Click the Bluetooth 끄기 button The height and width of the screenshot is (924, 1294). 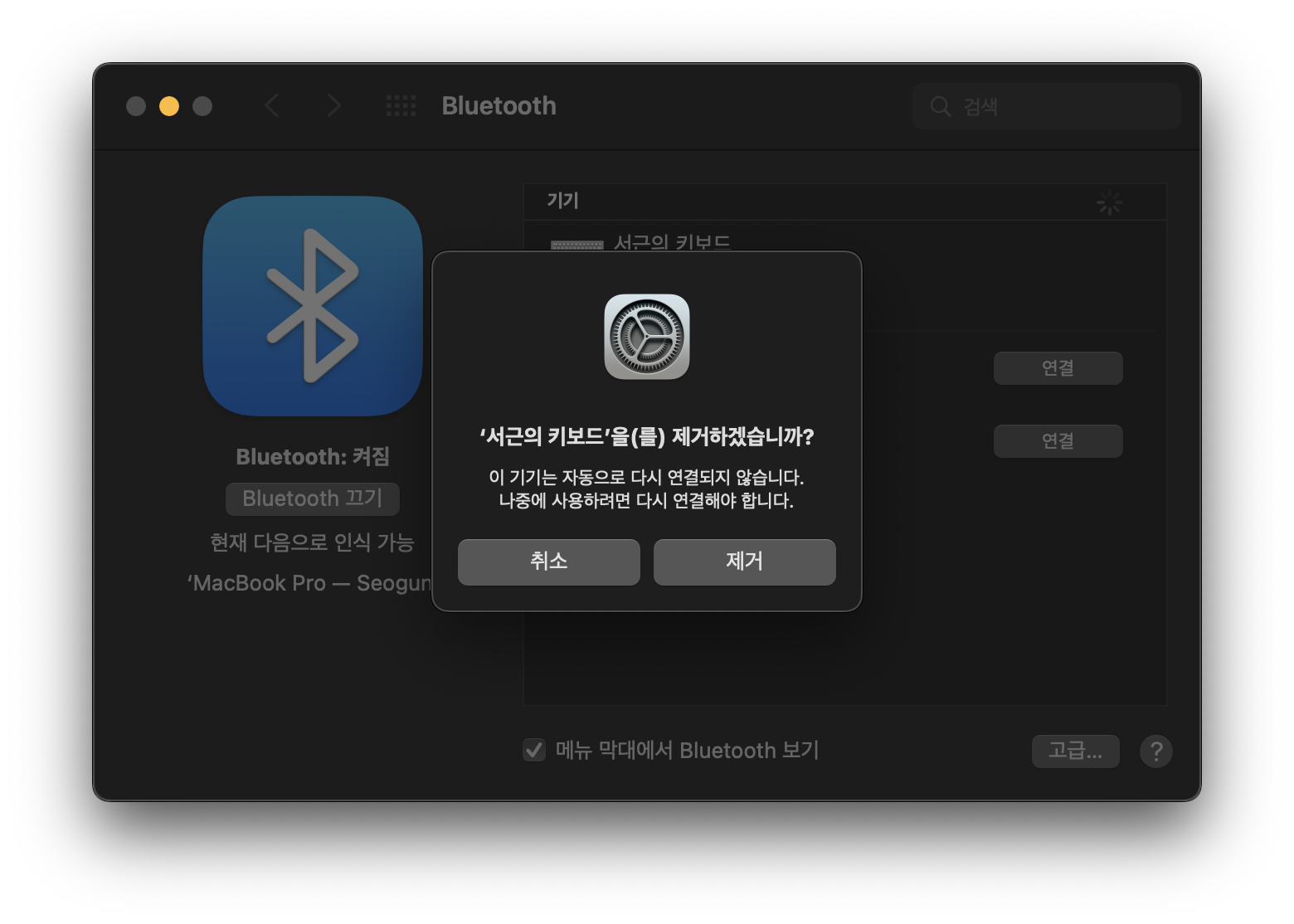[313, 498]
